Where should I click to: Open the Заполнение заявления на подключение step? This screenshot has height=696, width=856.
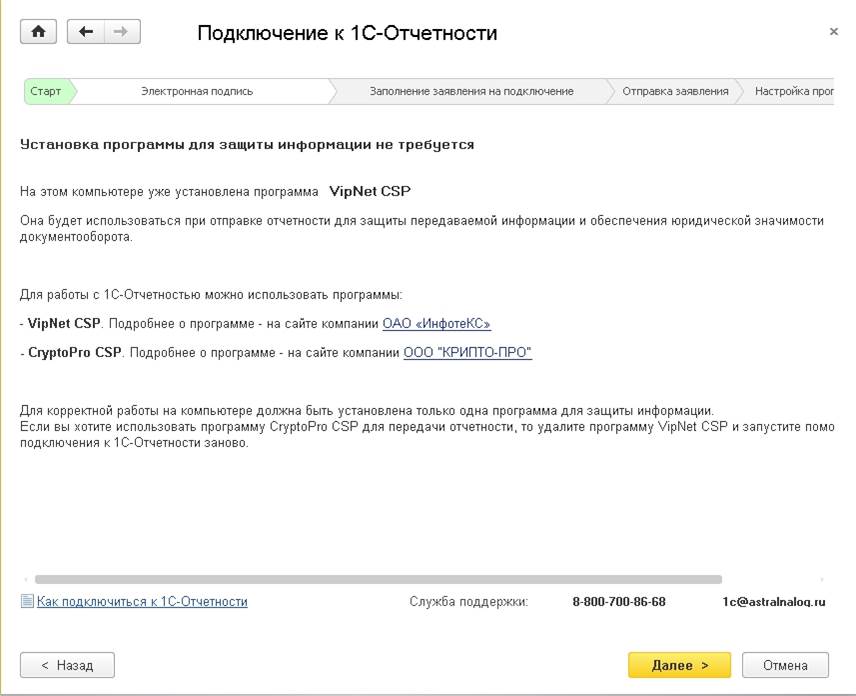coord(471,91)
